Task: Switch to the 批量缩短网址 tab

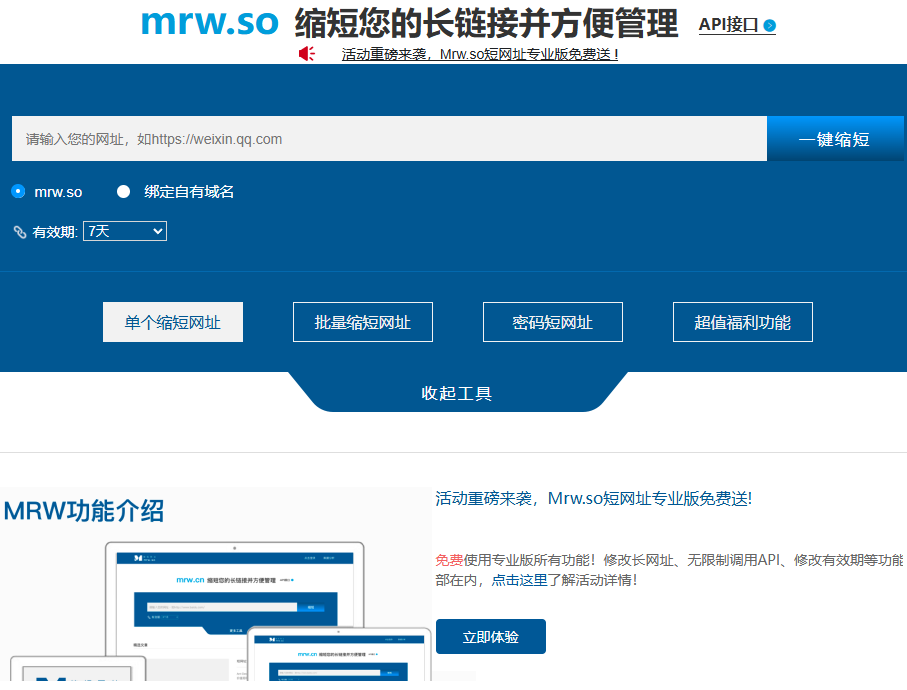Action: pos(363,322)
